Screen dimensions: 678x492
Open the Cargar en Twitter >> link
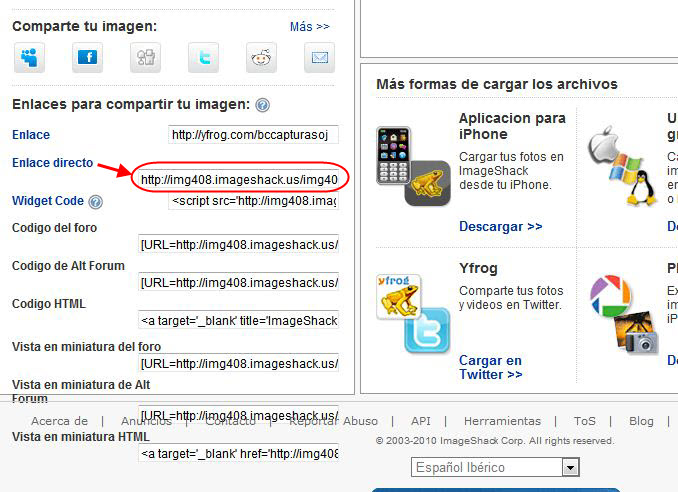point(490,367)
